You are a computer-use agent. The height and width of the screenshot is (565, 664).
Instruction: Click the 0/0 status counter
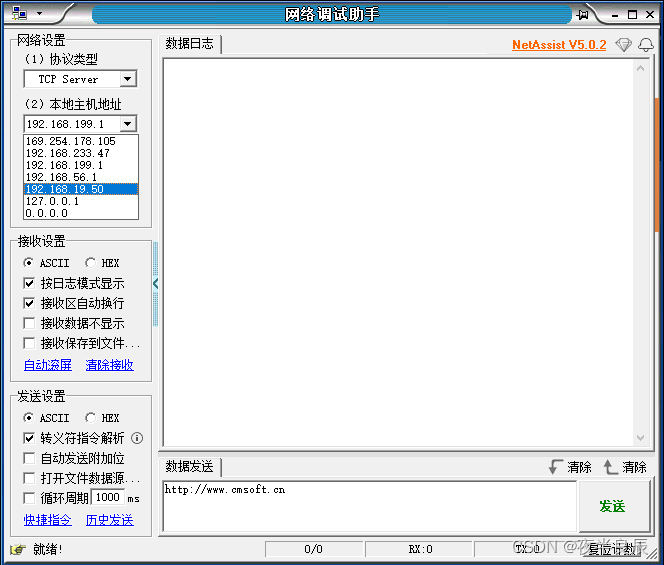click(313, 549)
